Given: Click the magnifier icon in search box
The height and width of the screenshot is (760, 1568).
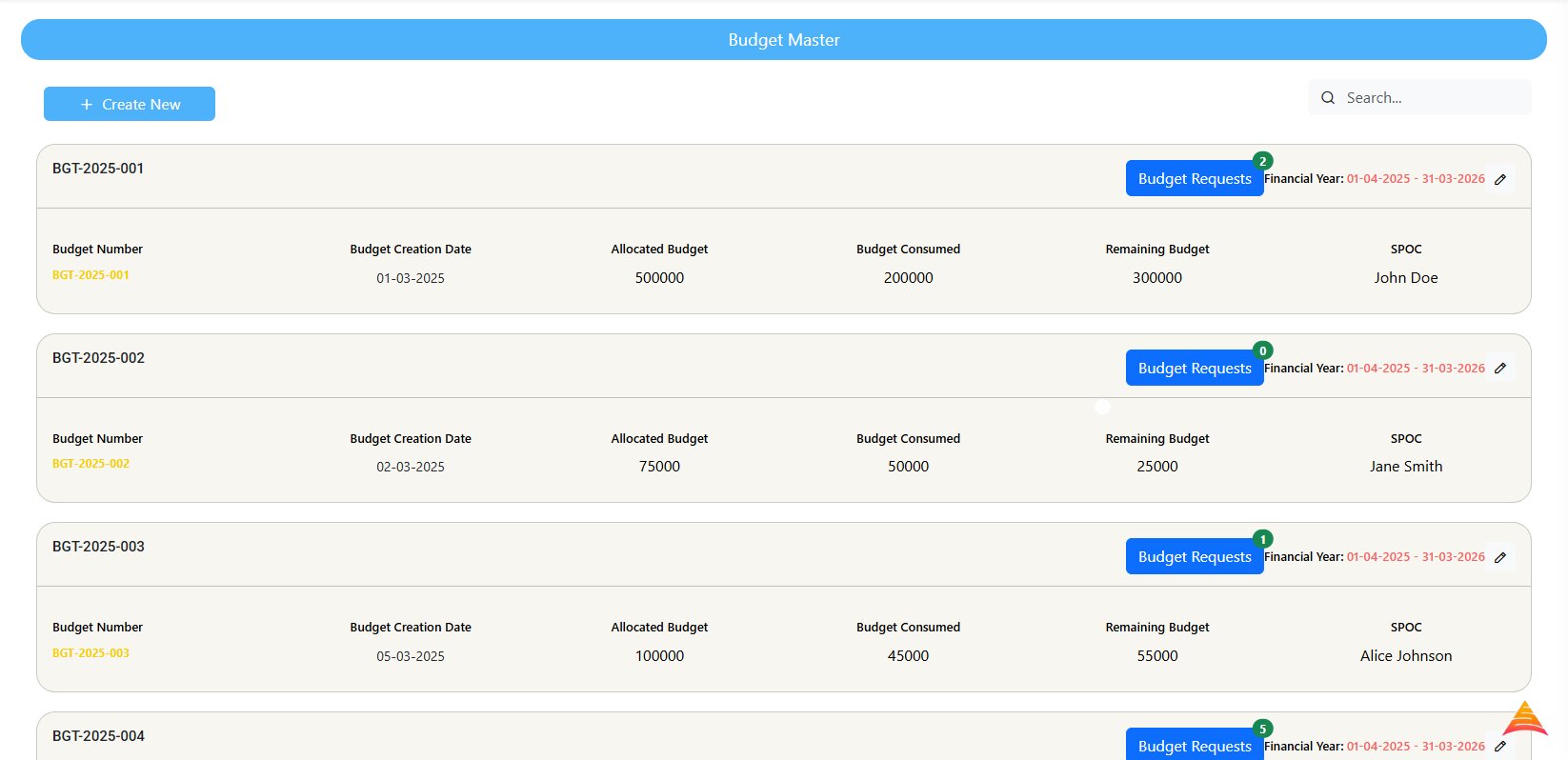Looking at the screenshot, I should coord(1328,98).
